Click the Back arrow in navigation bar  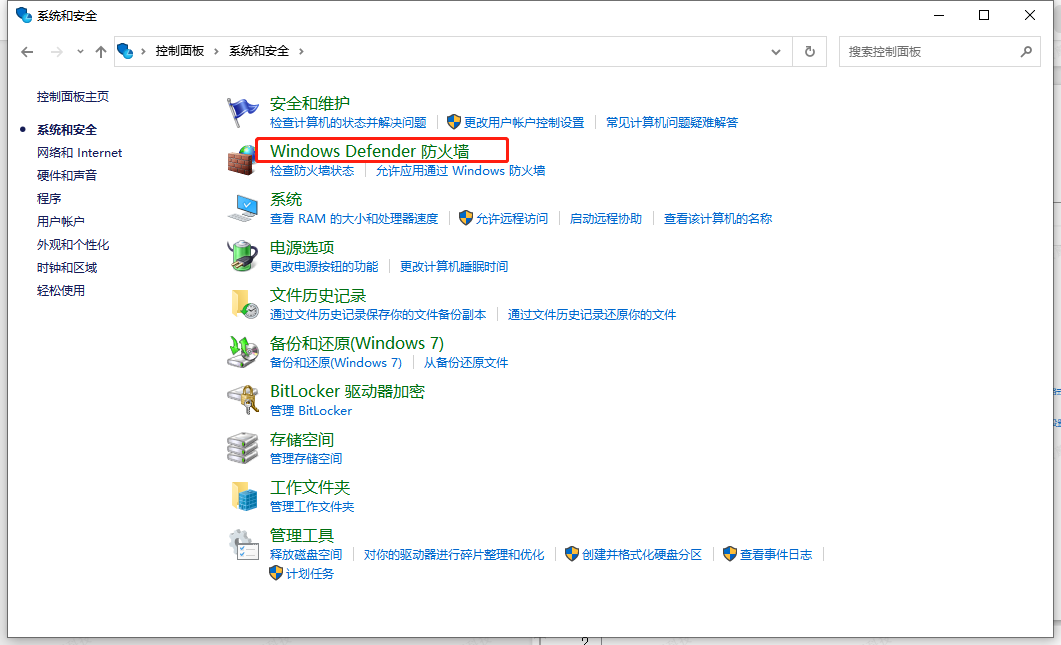[x=27, y=52]
